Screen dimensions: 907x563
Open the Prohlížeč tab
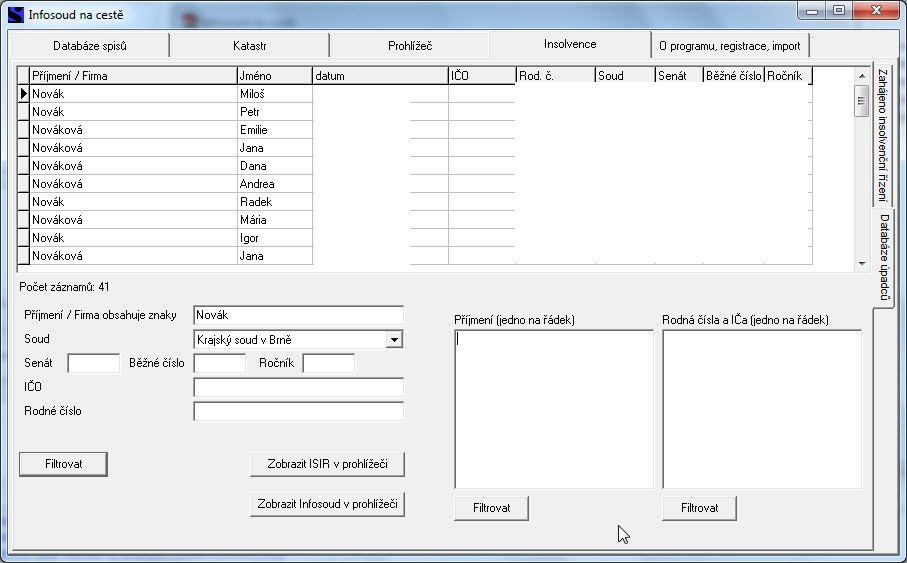tap(410, 46)
